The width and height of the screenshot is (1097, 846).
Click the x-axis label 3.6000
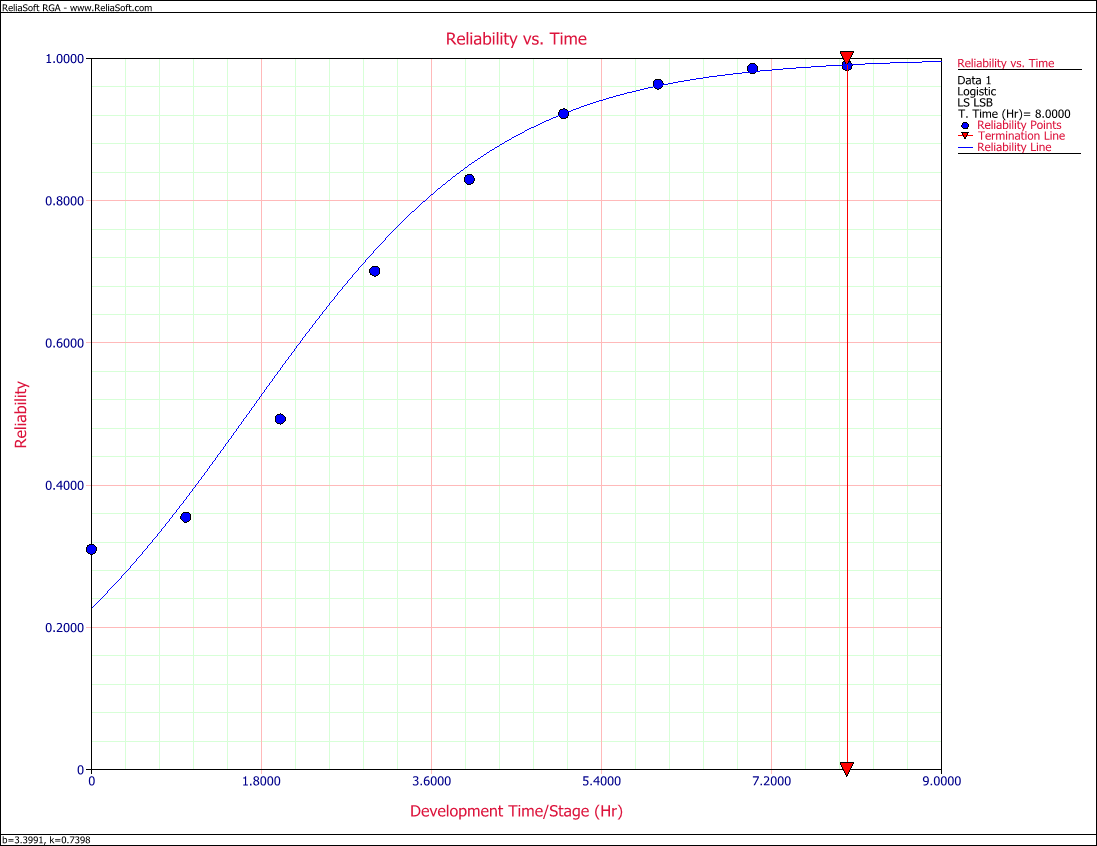[431, 781]
